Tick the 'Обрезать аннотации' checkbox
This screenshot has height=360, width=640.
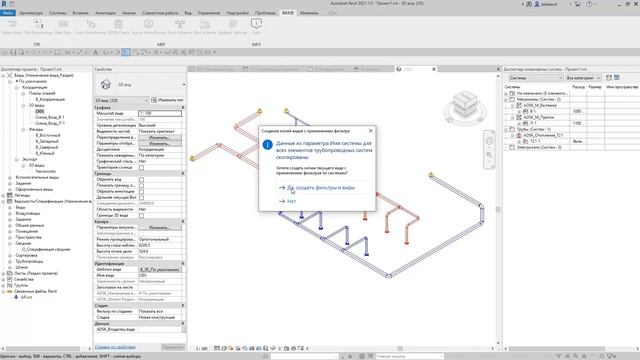[x=141, y=191]
